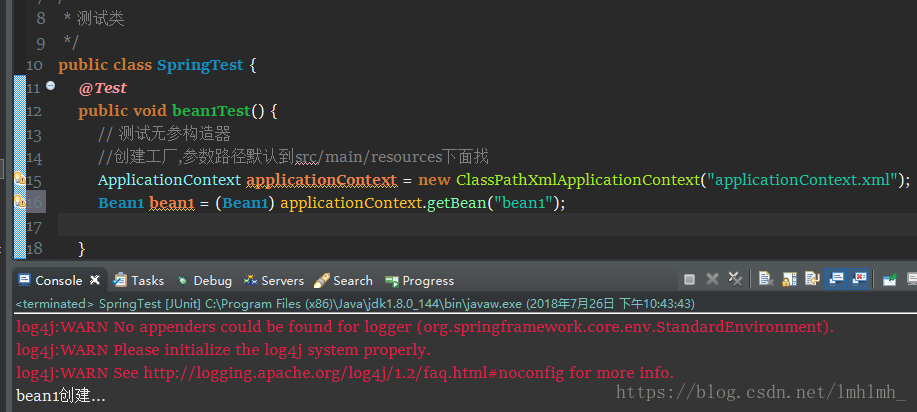Click the bean1Test method name
Image resolution: width=917 pixels, height=412 pixels.
211,111
